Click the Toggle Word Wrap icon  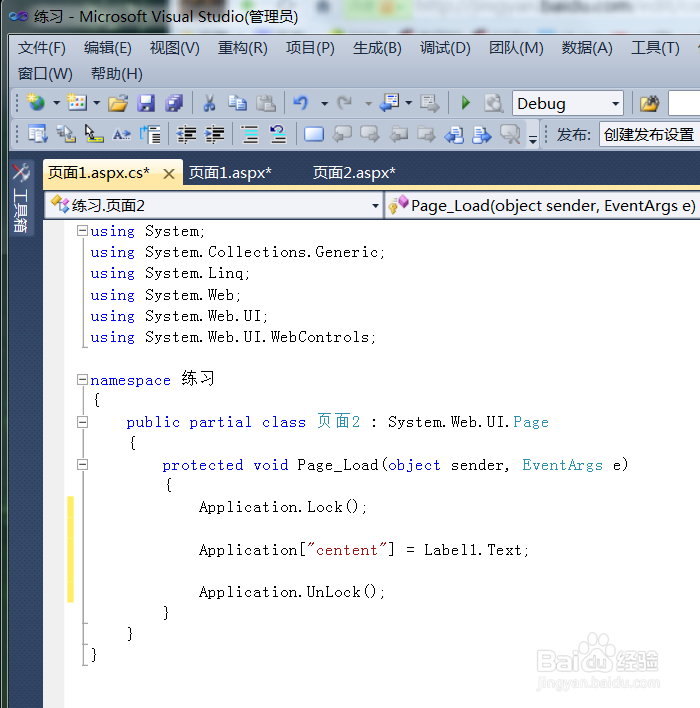150,134
